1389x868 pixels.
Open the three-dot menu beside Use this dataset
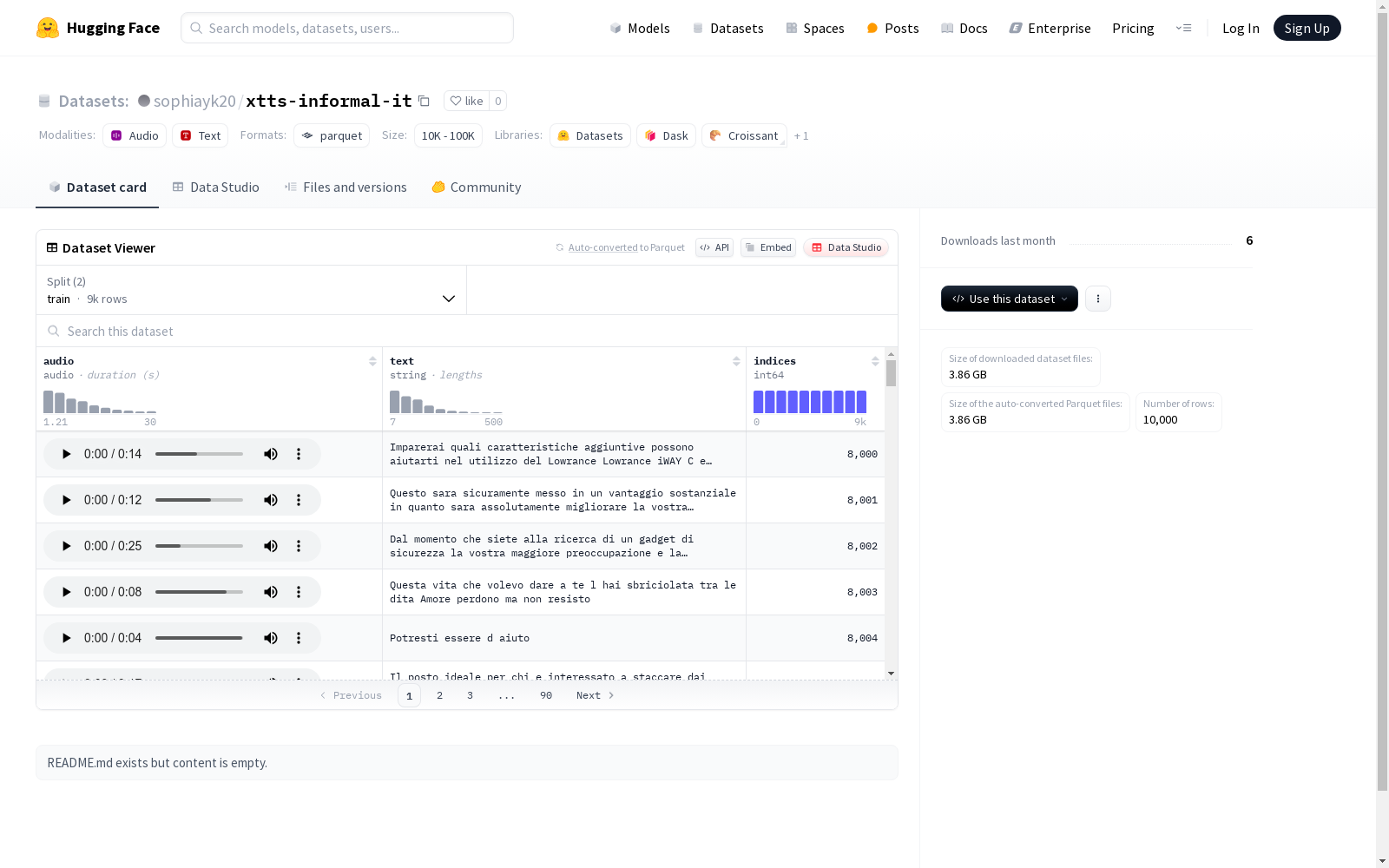(1098, 299)
